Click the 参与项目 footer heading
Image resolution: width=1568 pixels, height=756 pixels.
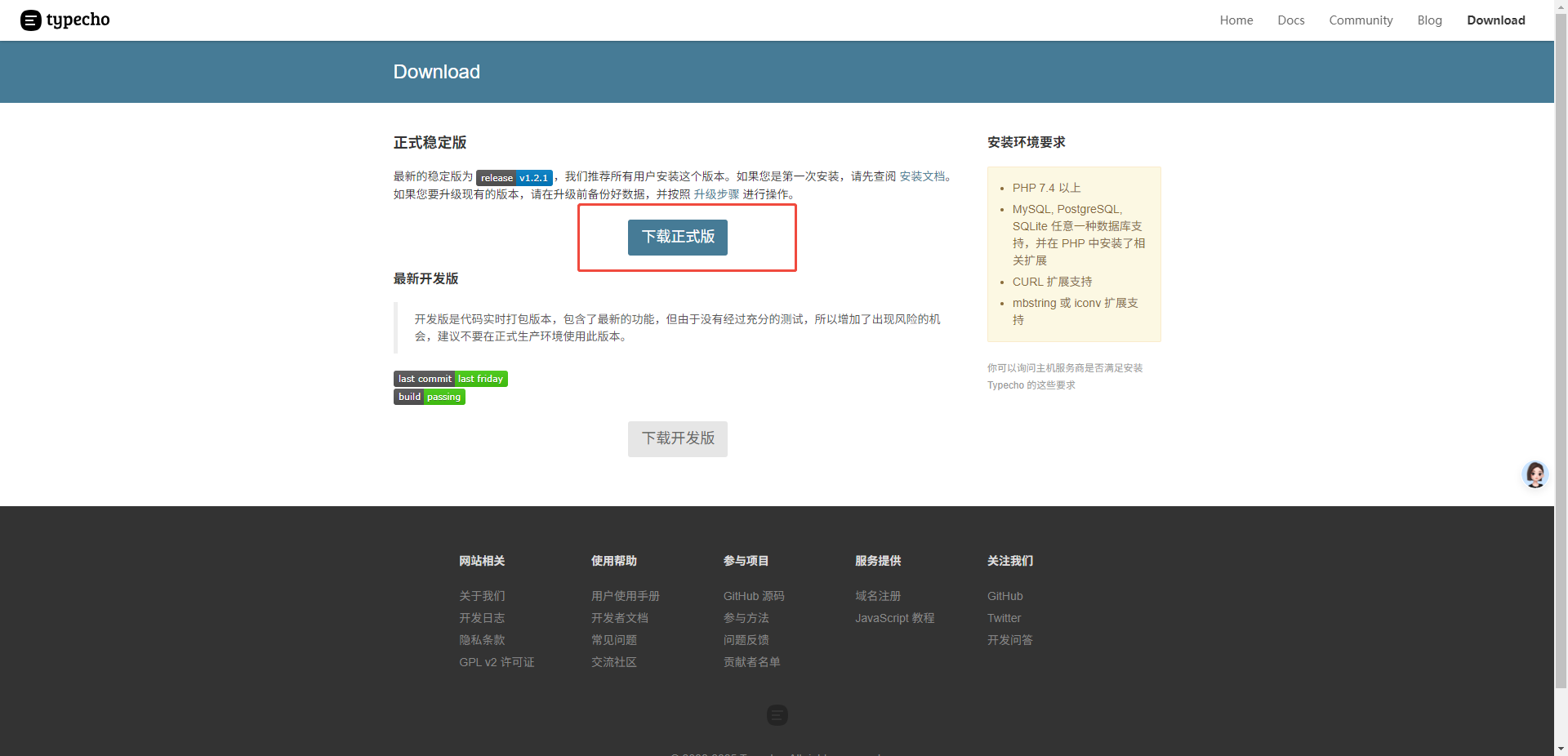tap(746, 561)
